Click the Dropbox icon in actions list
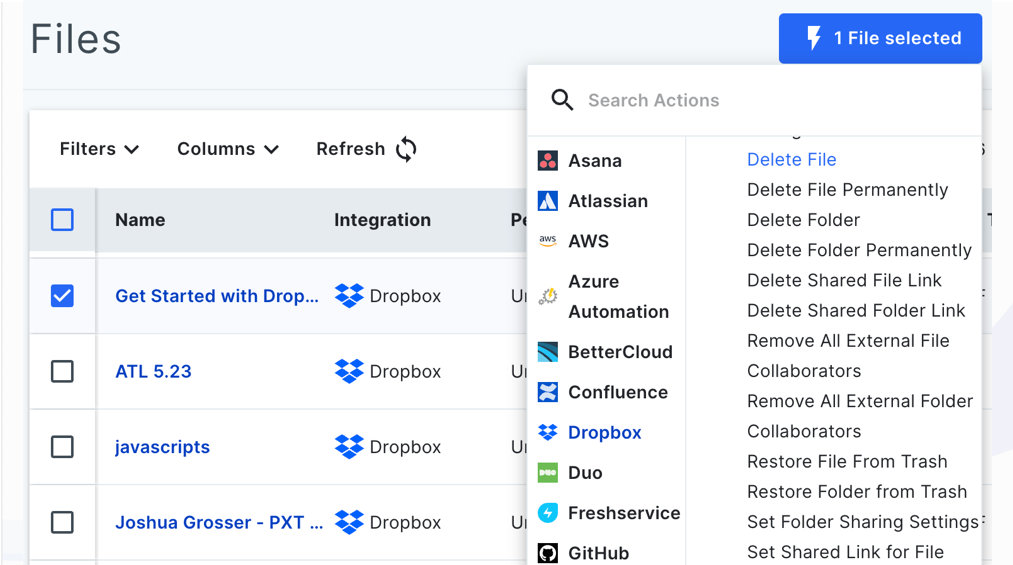1013x565 pixels. point(548,432)
